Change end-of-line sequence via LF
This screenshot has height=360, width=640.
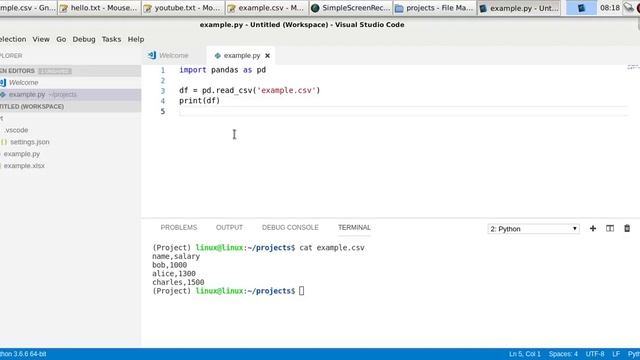click(x=616, y=354)
